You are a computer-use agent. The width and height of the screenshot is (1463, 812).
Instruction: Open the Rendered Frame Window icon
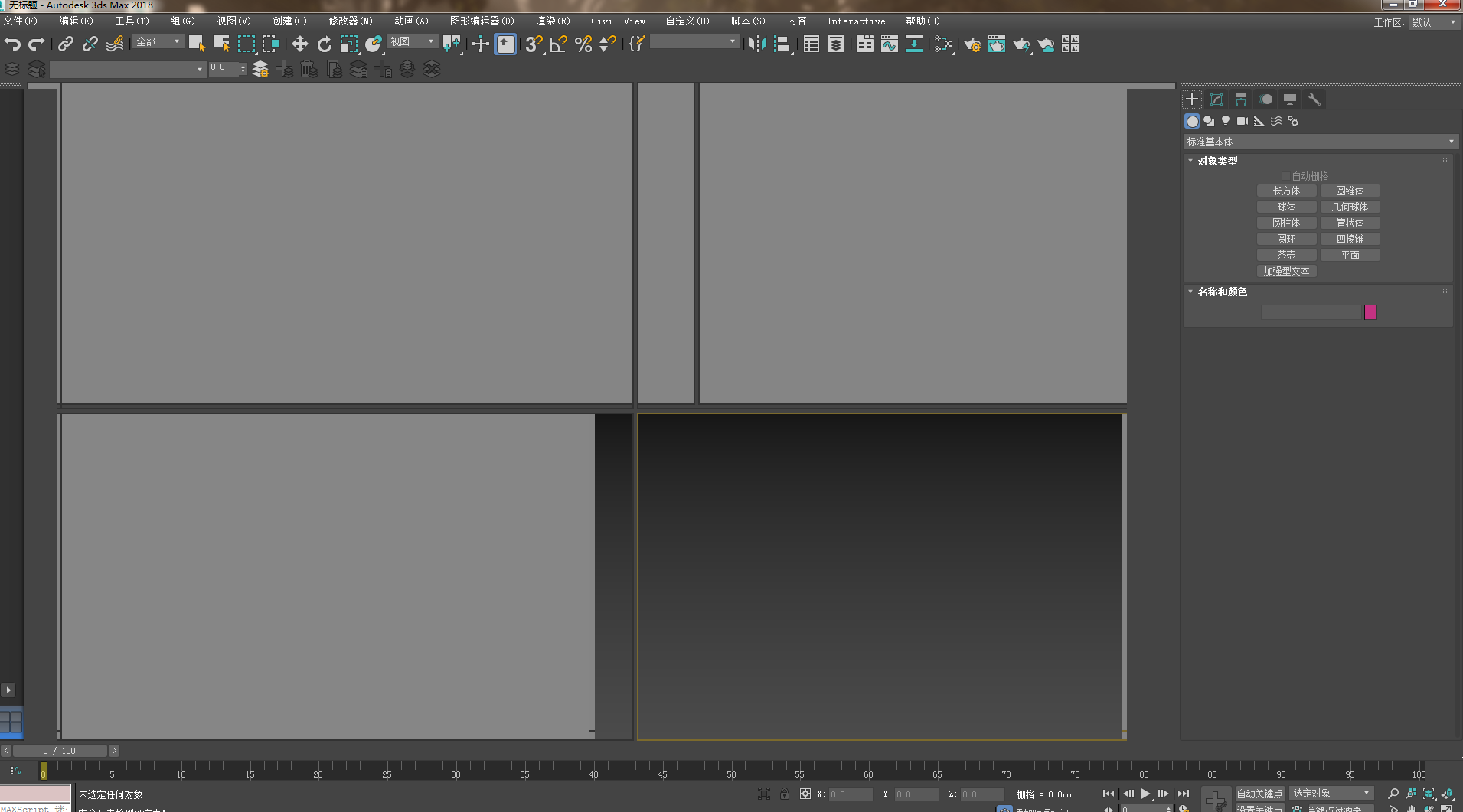997,44
